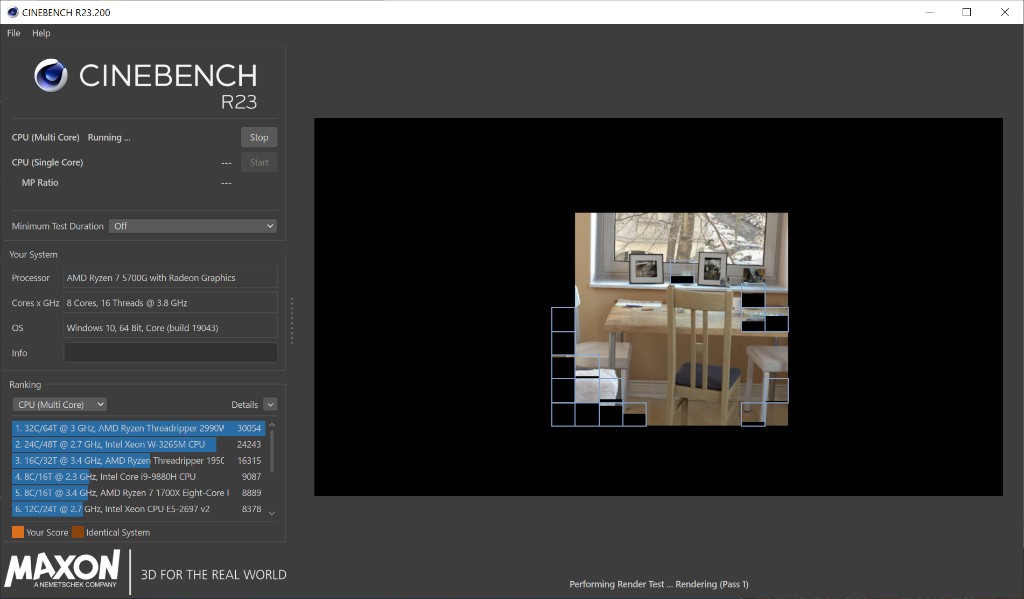Viewport: 1024px width, 599px height.
Task: Click the MAXON logo
Action: tap(62, 571)
